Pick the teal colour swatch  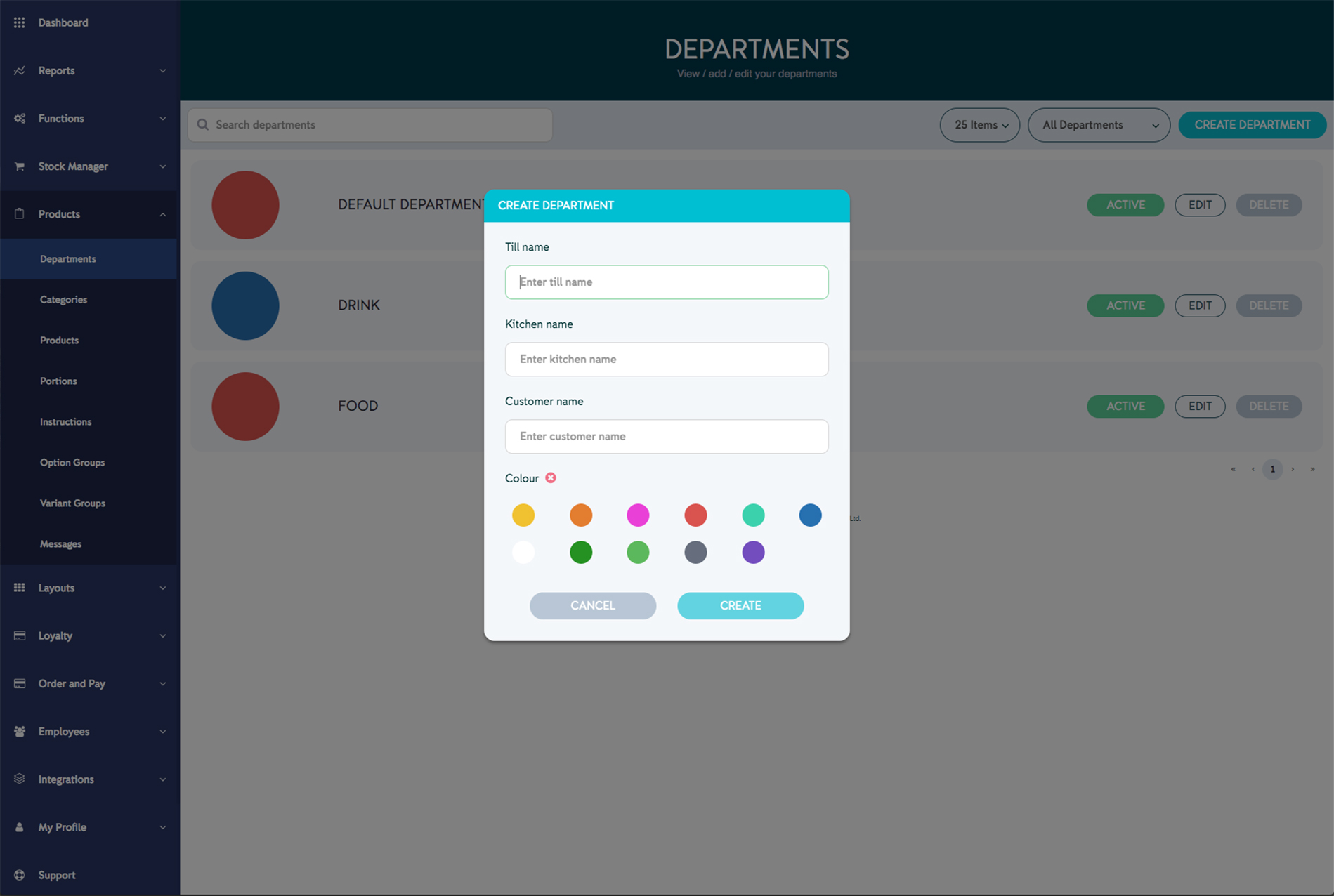[x=753, y=515]
